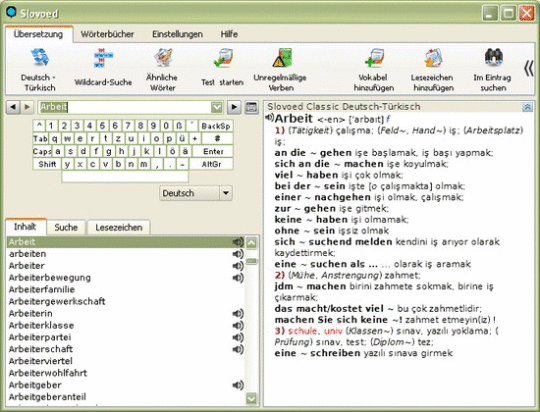Click word list scrollbar up arrow
Viewport: 540px width, 412px height.
[x=252, y=243]
